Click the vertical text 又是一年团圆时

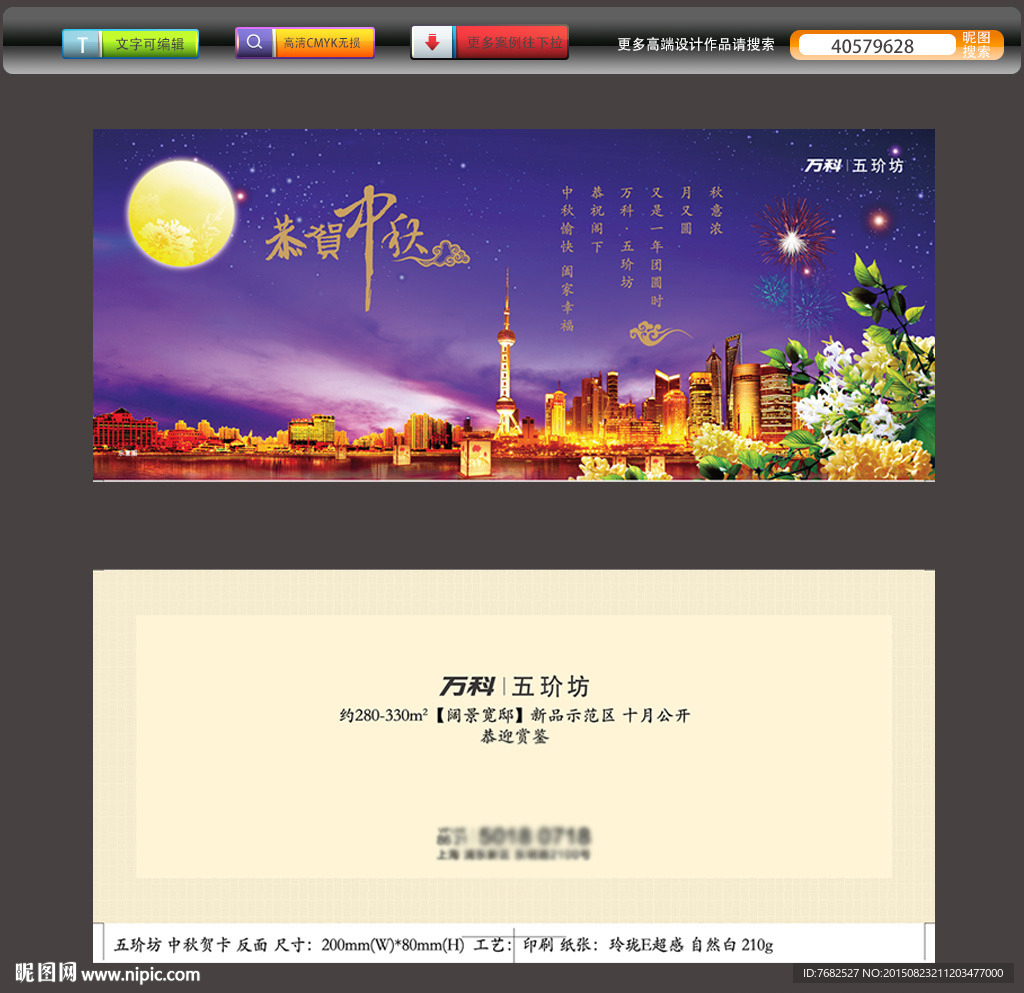656,246
